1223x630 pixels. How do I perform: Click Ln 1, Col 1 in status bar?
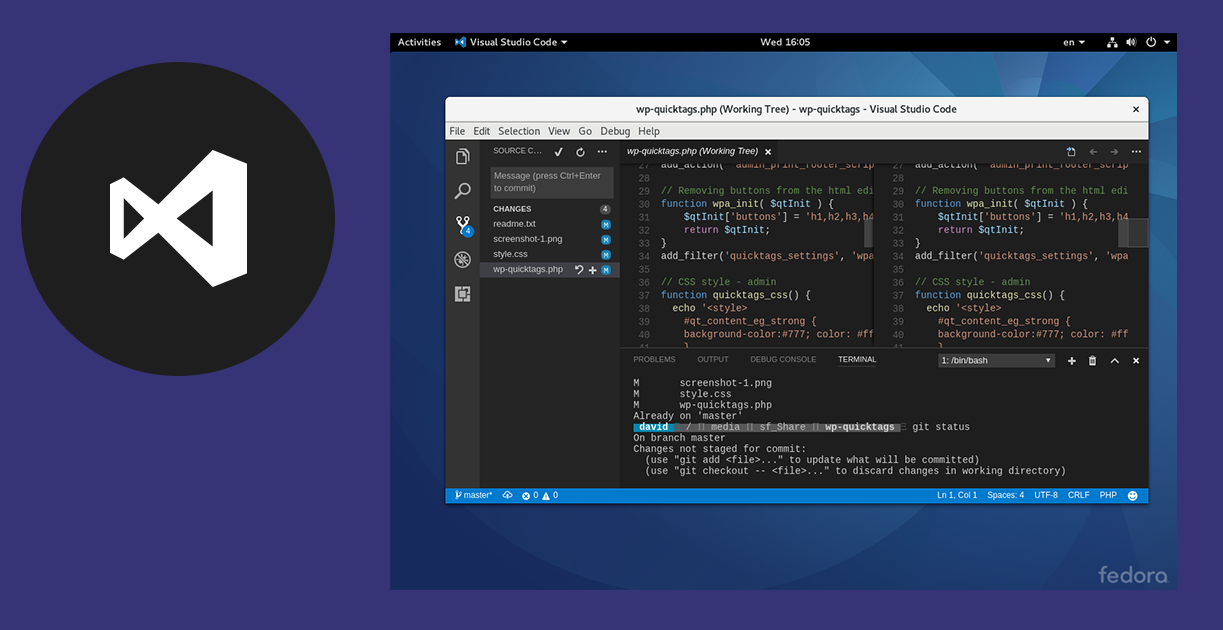pyautogui.click(x=957, y=496)
